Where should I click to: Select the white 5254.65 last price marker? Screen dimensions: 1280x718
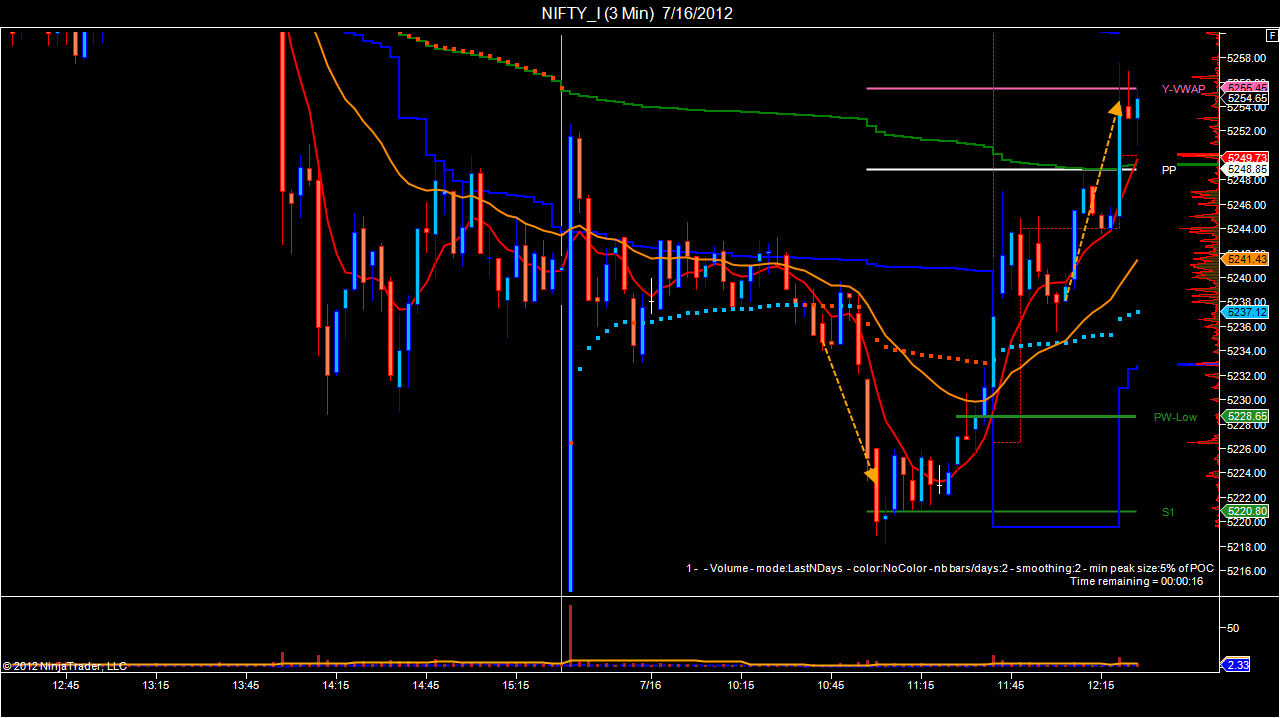1247,98
